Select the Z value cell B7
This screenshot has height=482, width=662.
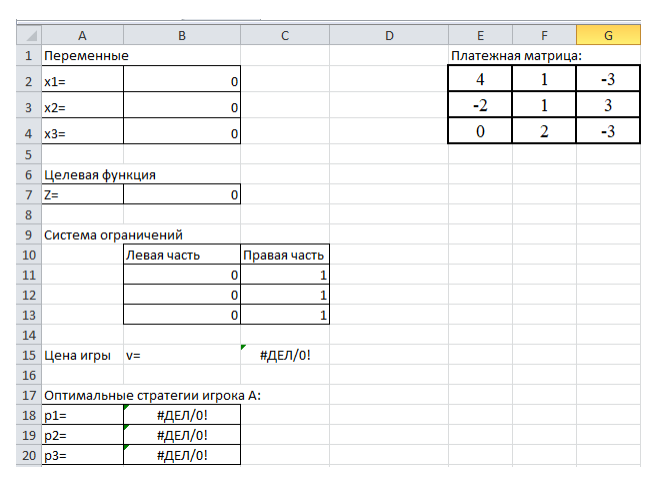pyautogui.click(x=182, y=195)
